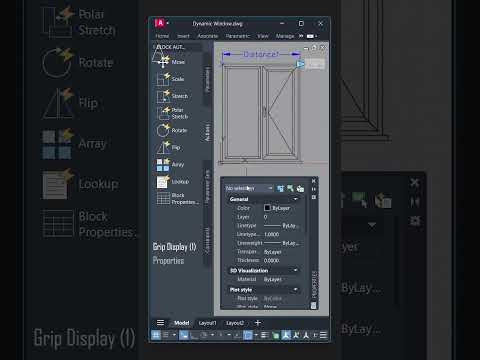Open Properties palette options menu icon
The image size is (480, 360).
314,198
